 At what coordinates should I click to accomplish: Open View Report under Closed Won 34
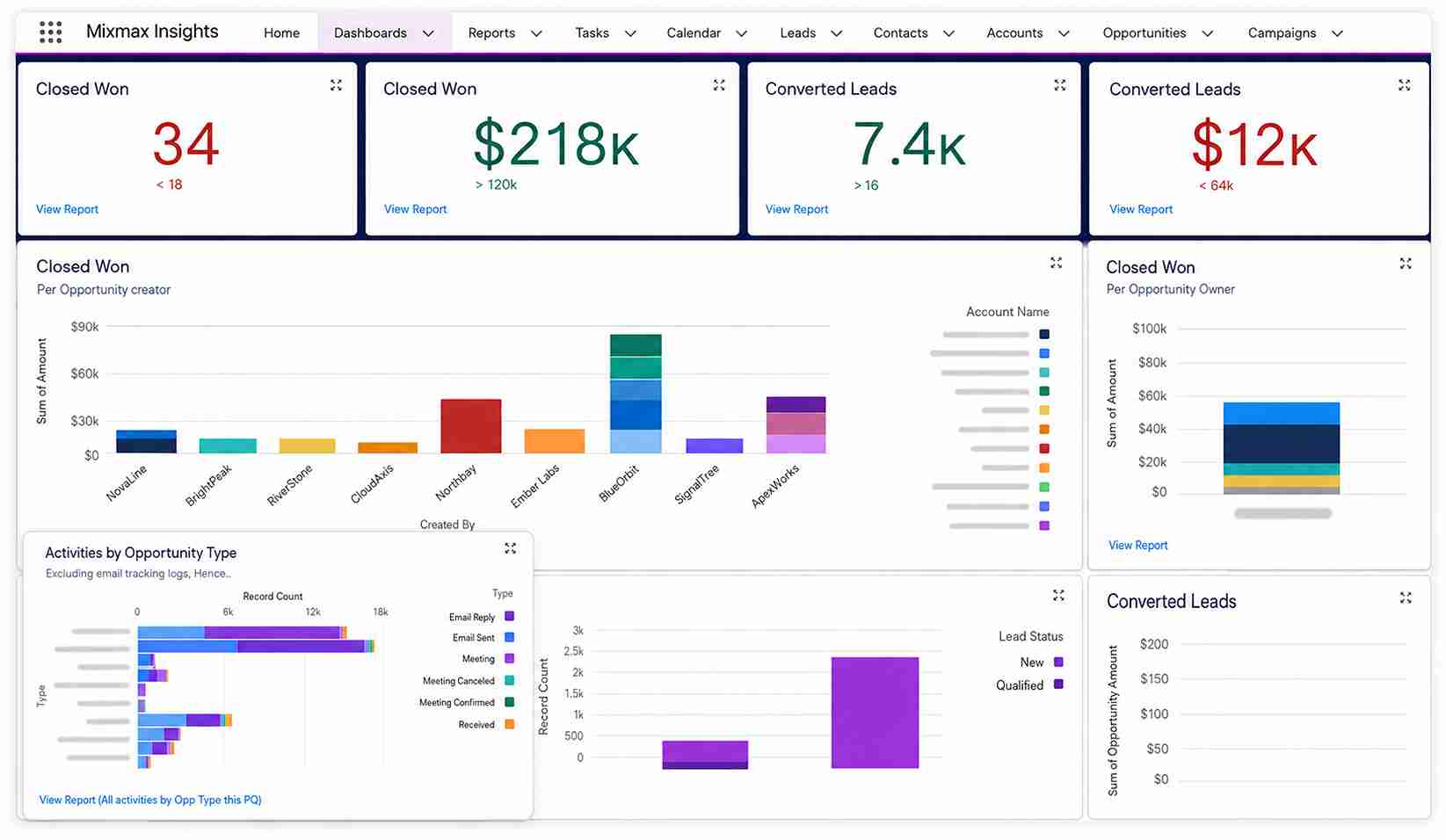[67, 209]
